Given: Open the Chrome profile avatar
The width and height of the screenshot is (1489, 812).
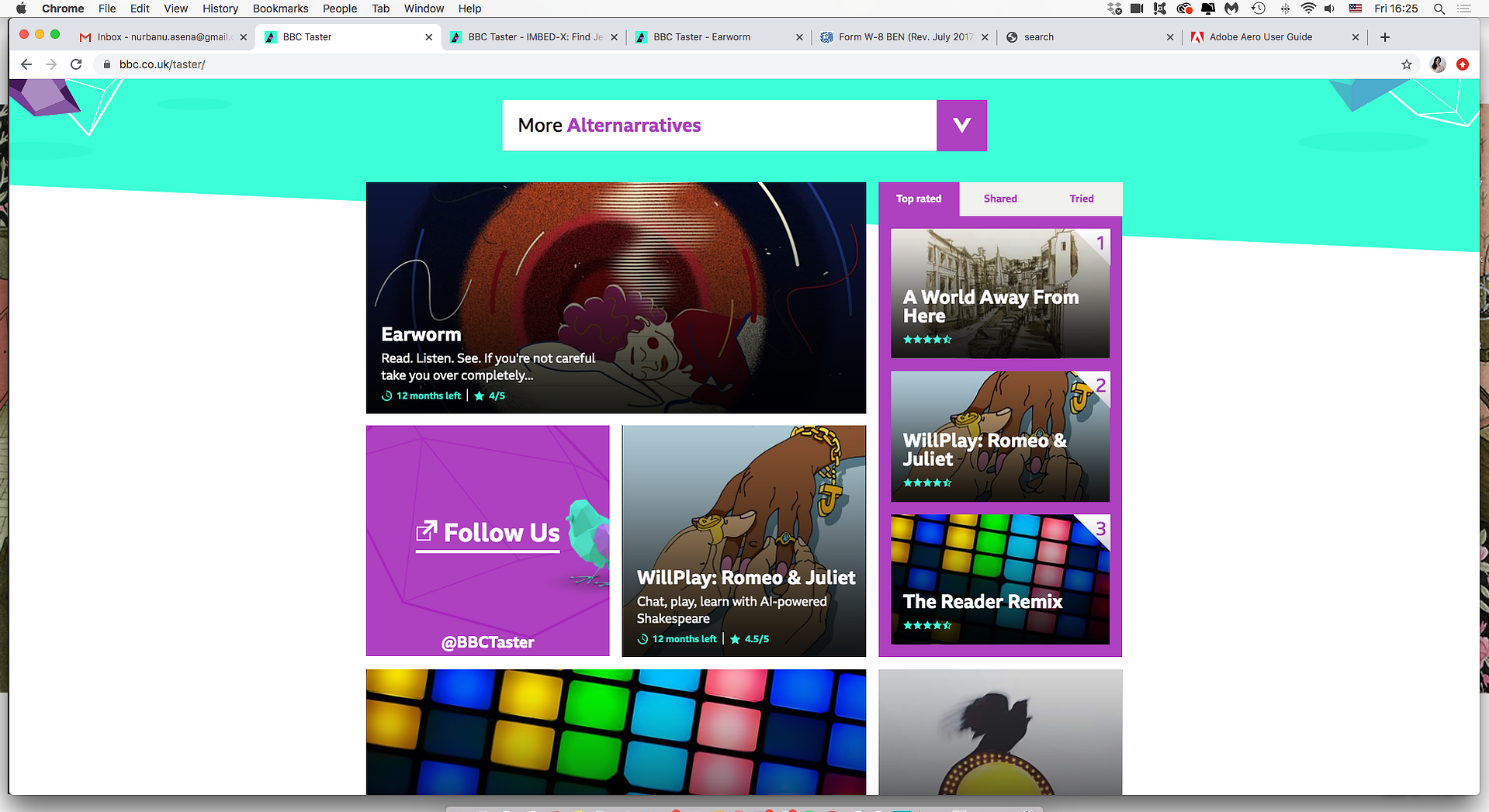Looking at the screenshot, I should [1438, 64].
